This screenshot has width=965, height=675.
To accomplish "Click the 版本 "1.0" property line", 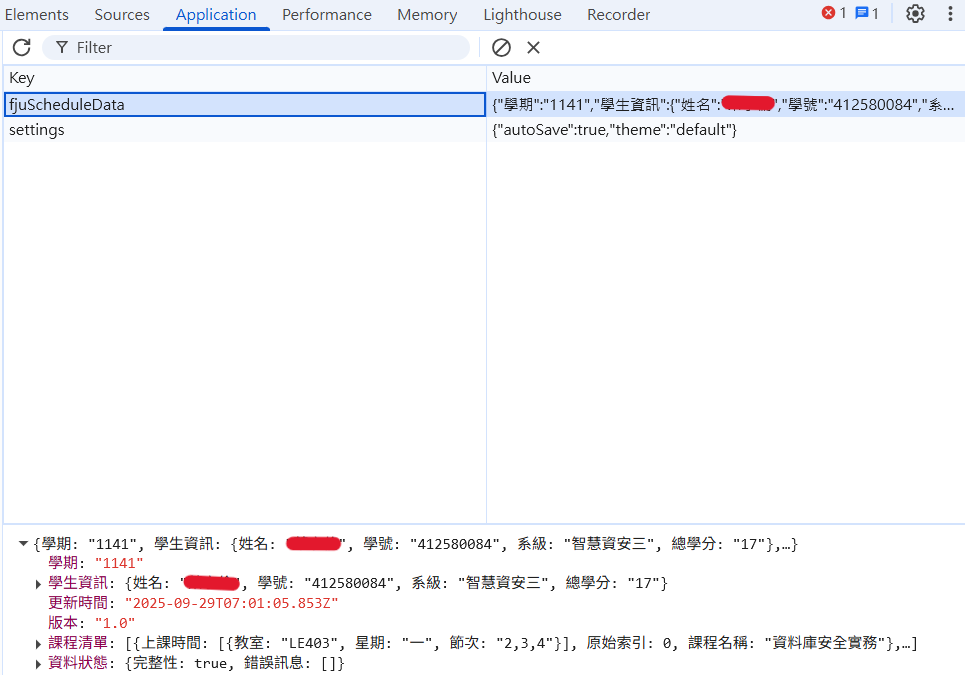I will [x=92, y=623].
